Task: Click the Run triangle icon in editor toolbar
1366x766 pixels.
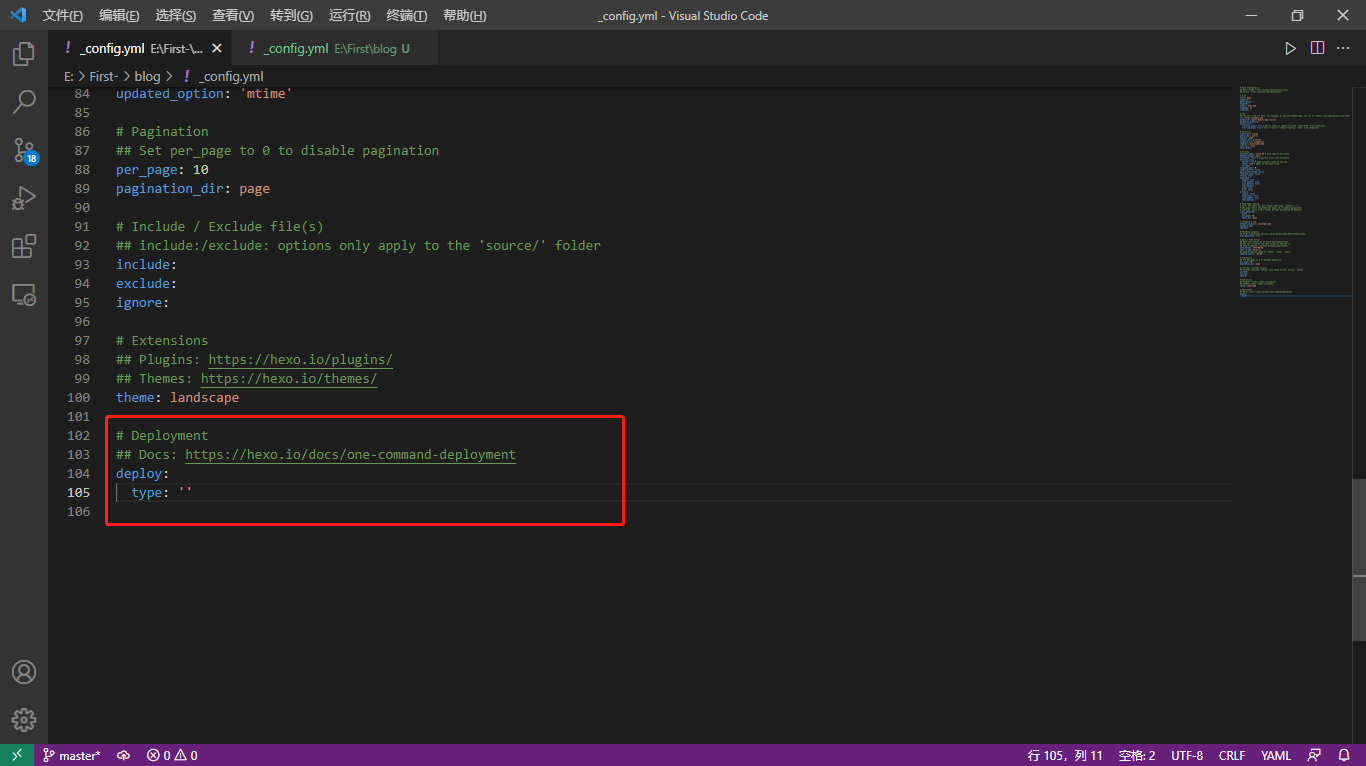Action: 1291,48
